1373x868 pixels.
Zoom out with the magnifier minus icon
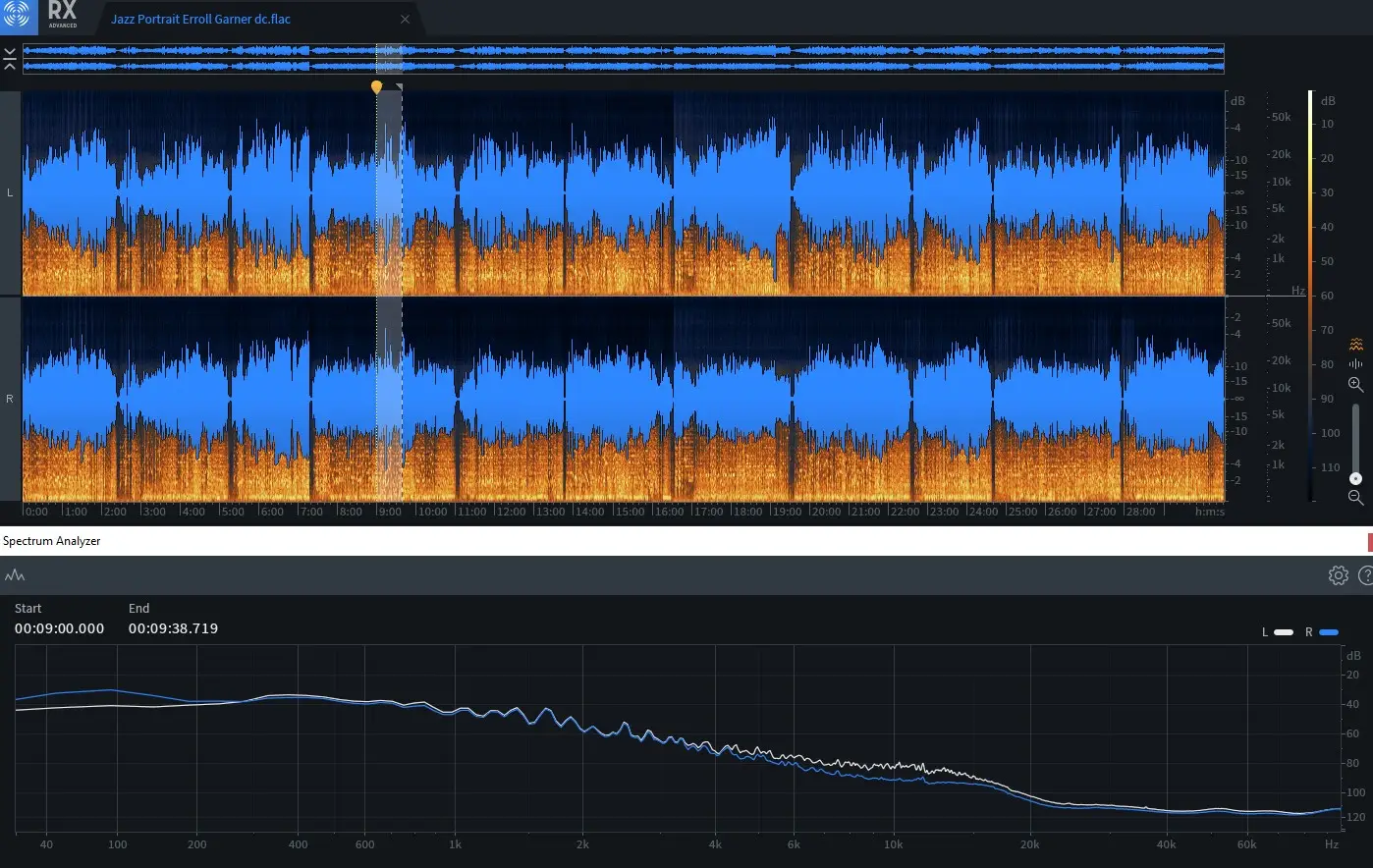click(x=1355, y=498)
